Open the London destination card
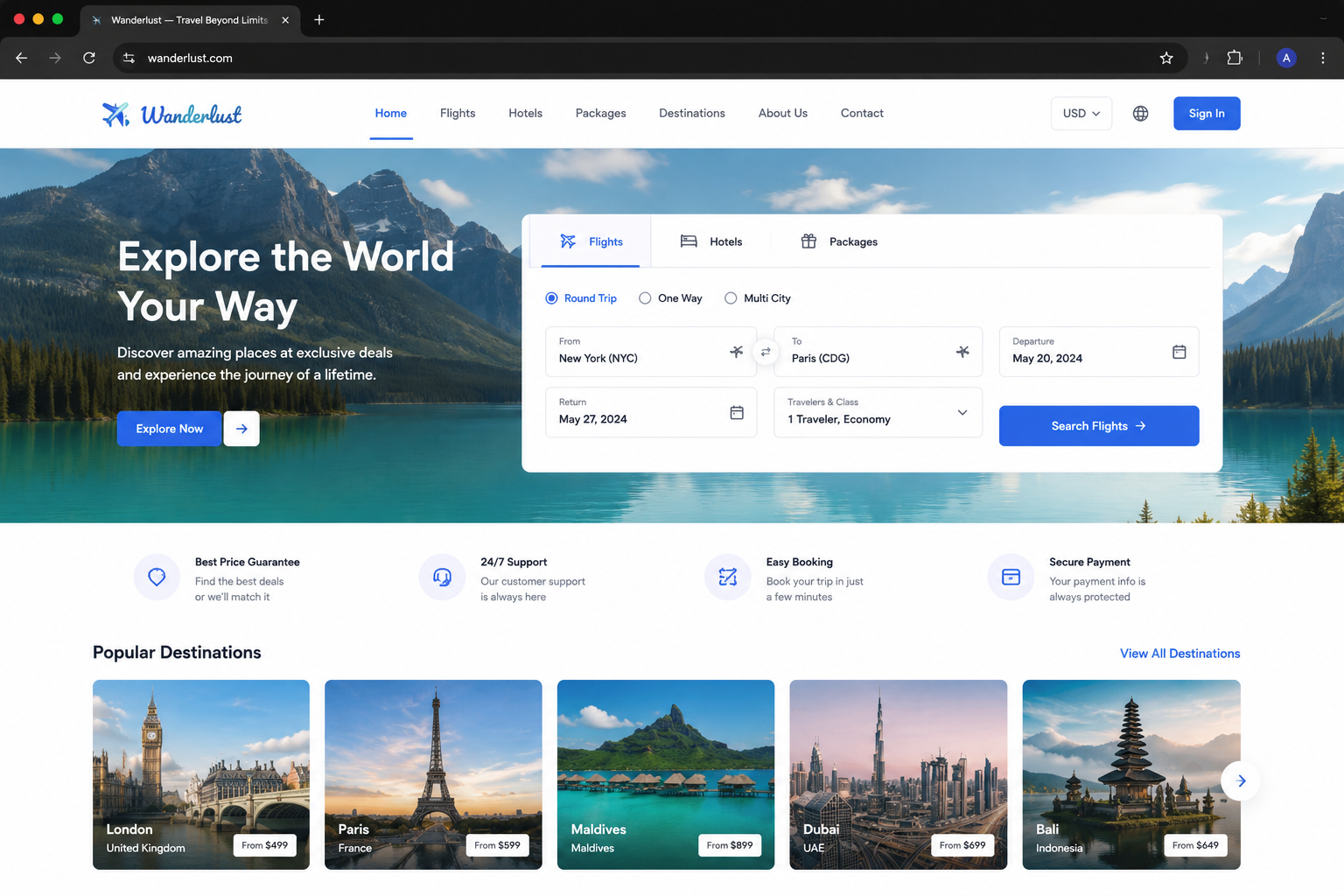1344x896 pixels. [201, 774]
